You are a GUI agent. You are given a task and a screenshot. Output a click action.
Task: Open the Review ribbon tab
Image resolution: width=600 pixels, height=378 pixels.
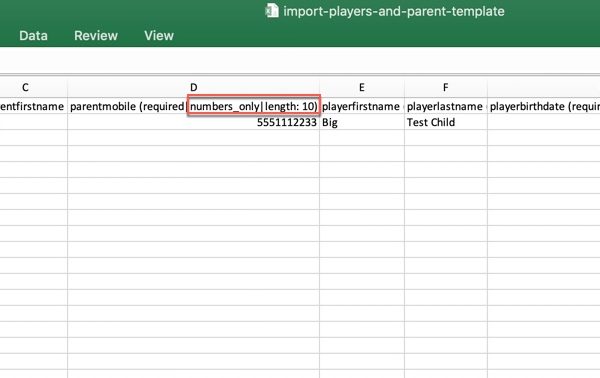pyautogui.click(x=96, y=36)
